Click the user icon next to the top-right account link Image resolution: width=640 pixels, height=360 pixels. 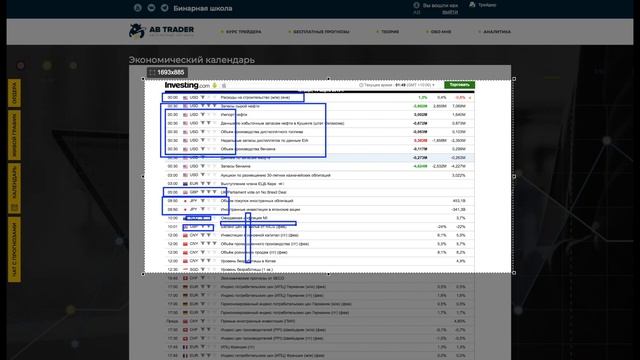pyautogui.click(x=472, y=4)
